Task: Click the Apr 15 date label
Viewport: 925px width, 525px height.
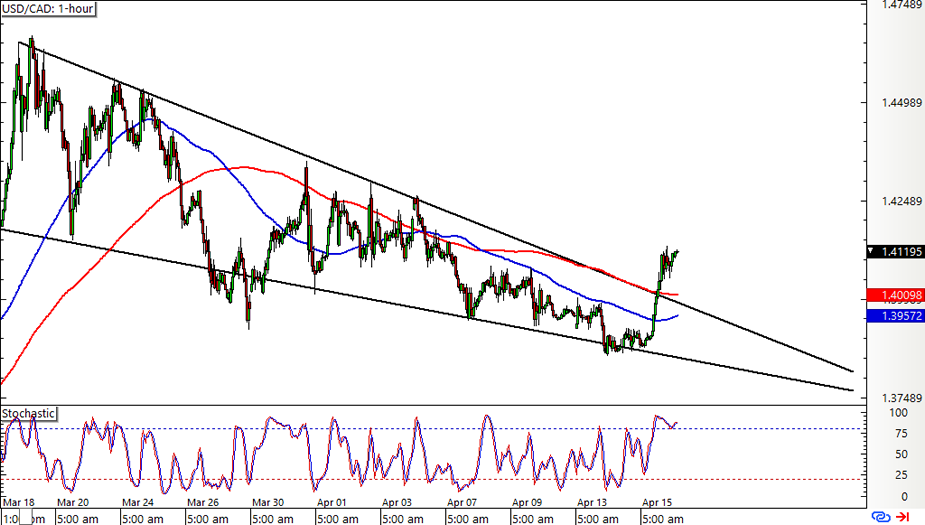Action: click(x=657, y=503)
